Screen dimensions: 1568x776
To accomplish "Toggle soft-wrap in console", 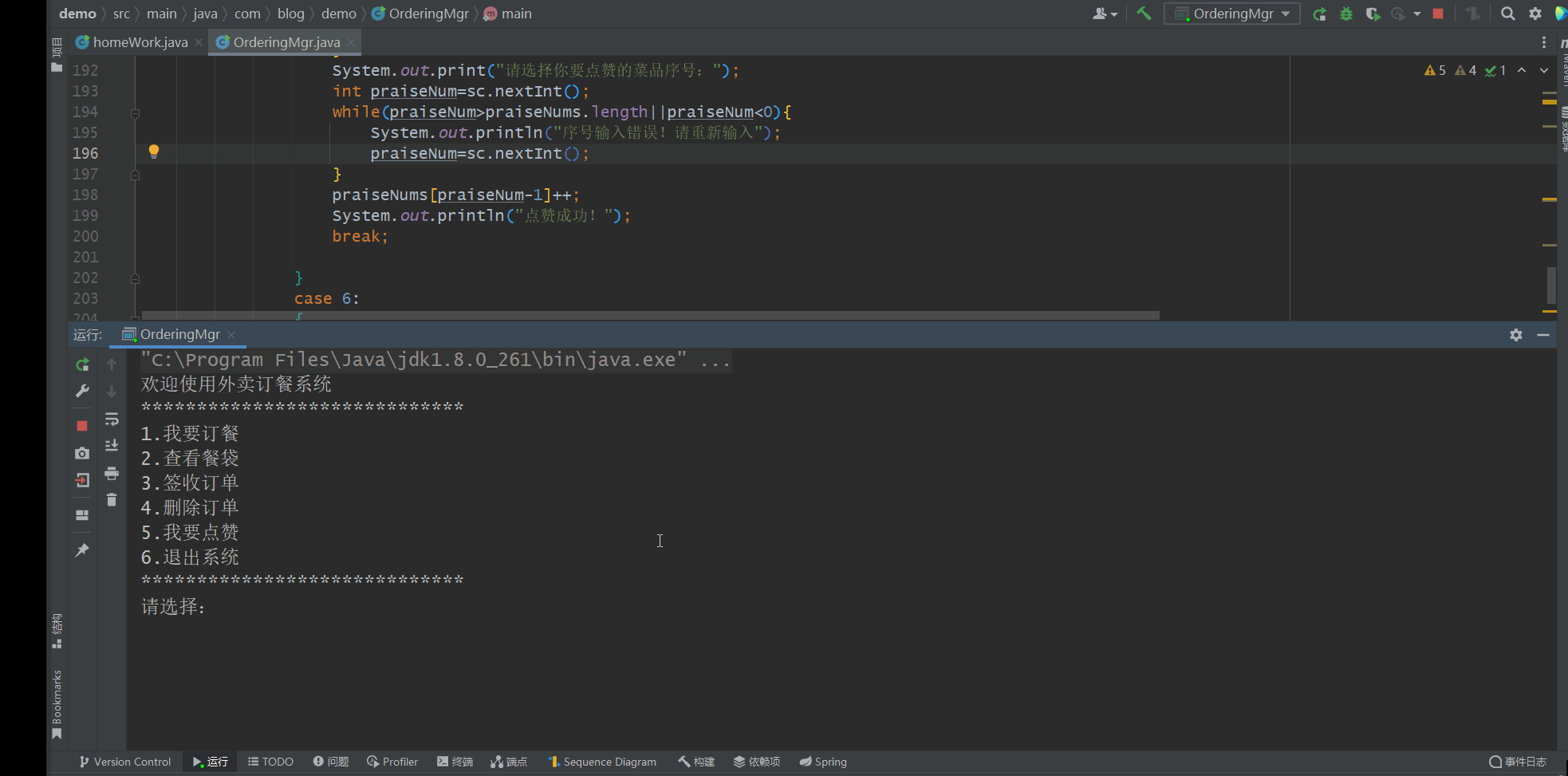I will click(112, 419).
